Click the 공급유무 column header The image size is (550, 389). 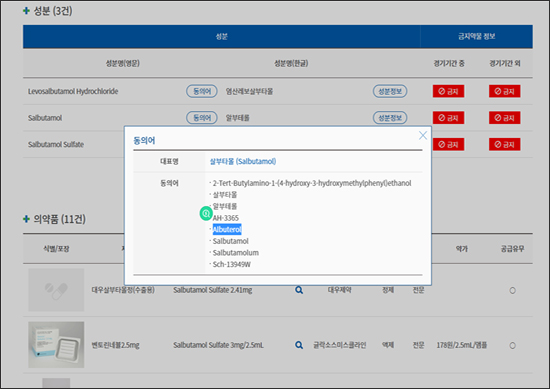click(x=512, y=249)
